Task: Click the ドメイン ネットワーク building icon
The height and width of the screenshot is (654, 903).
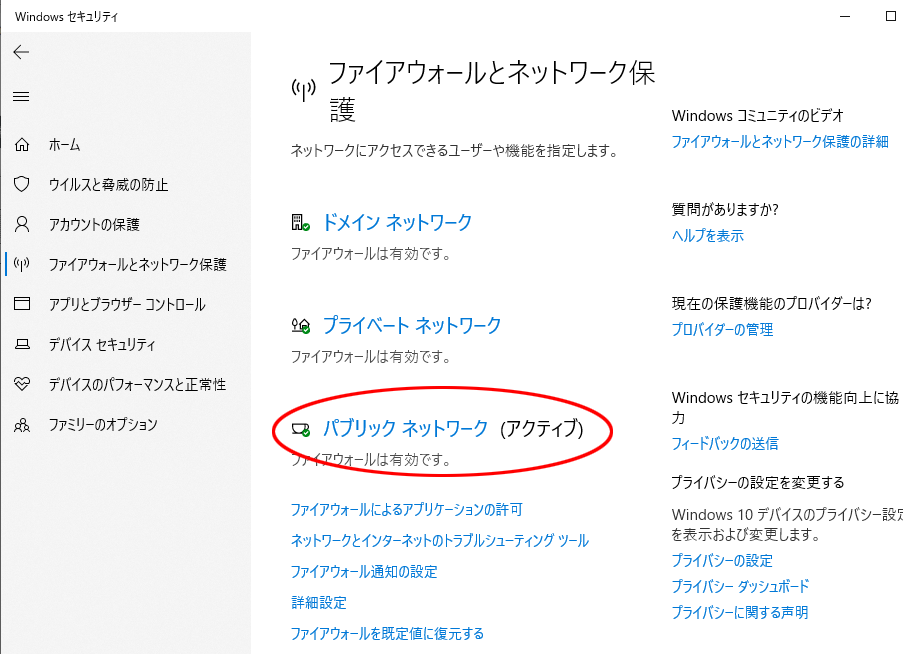Action: 300,223
